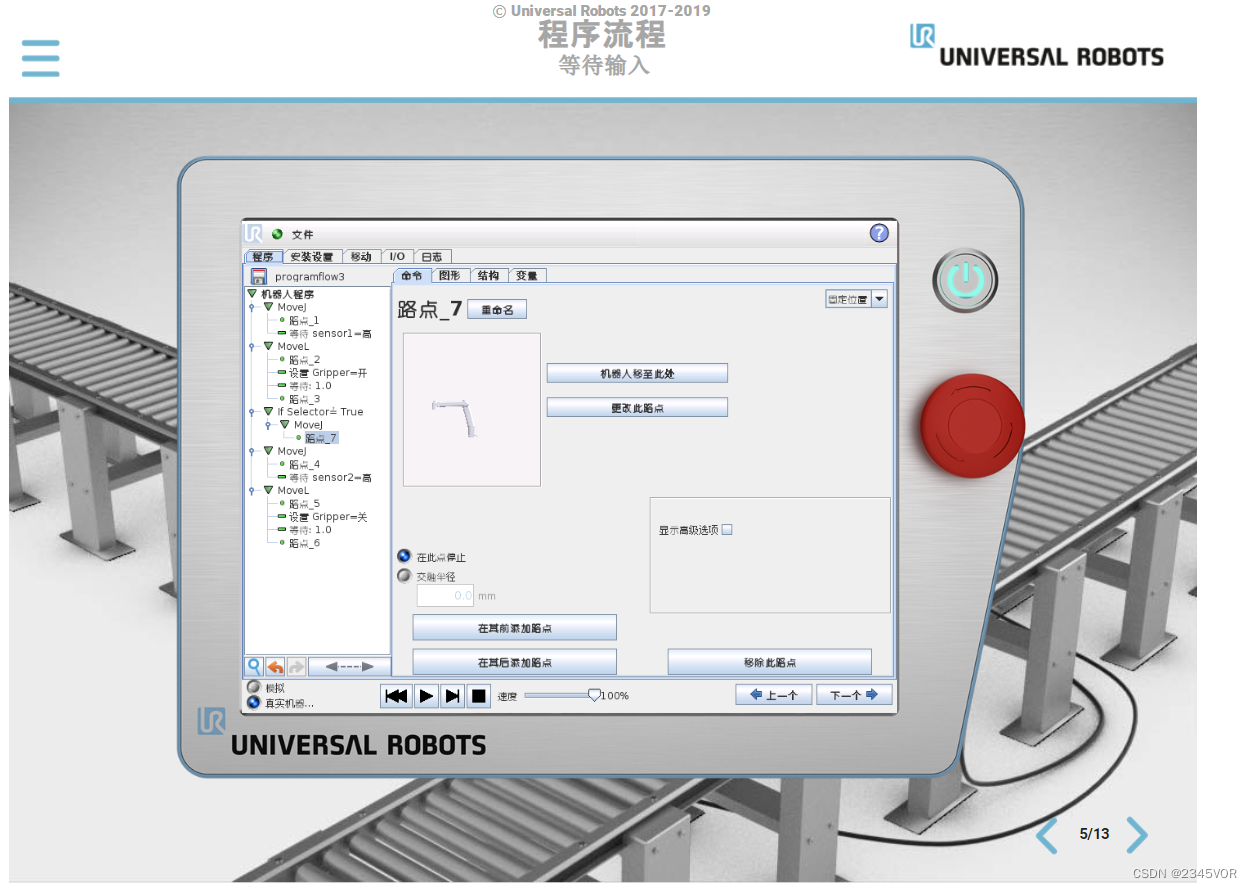This screenshot has height=888, width=1252.
Task: Open the 文件 menu
Action: click(x=302, y=234)
